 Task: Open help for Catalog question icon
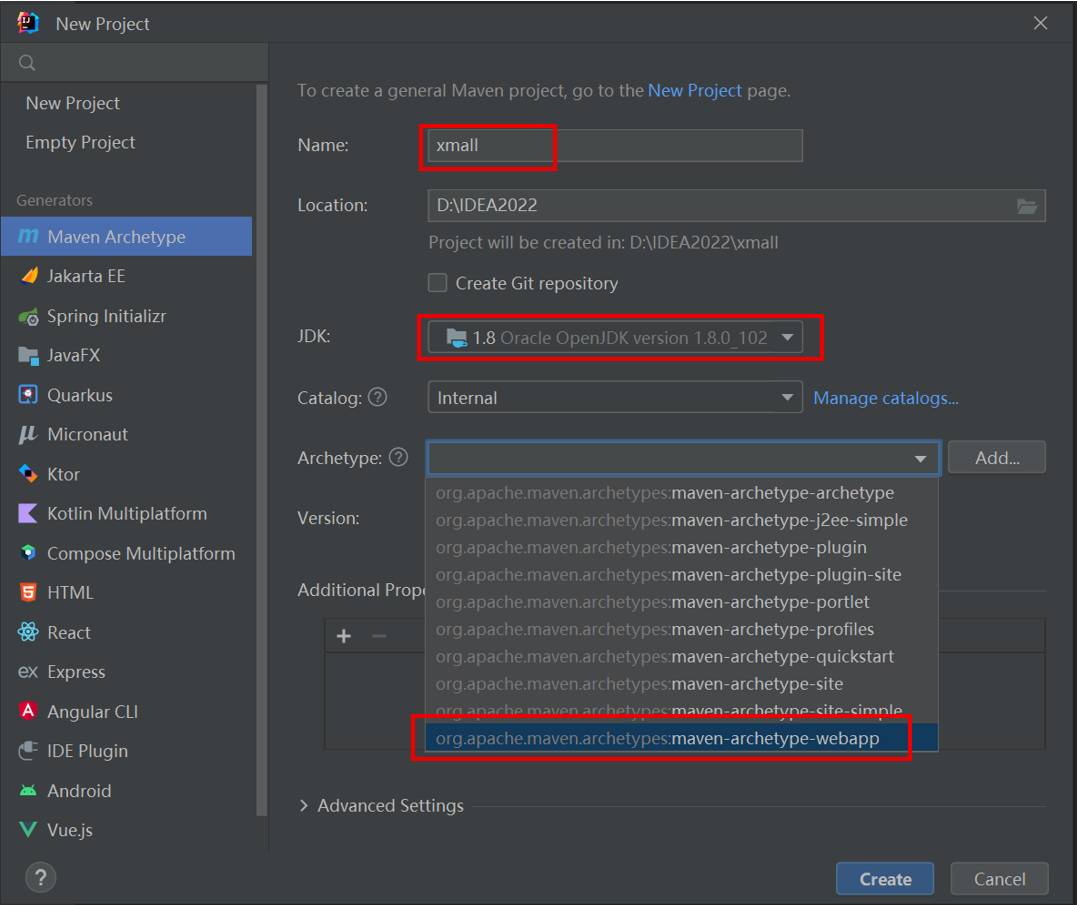(x=378, y=397)
